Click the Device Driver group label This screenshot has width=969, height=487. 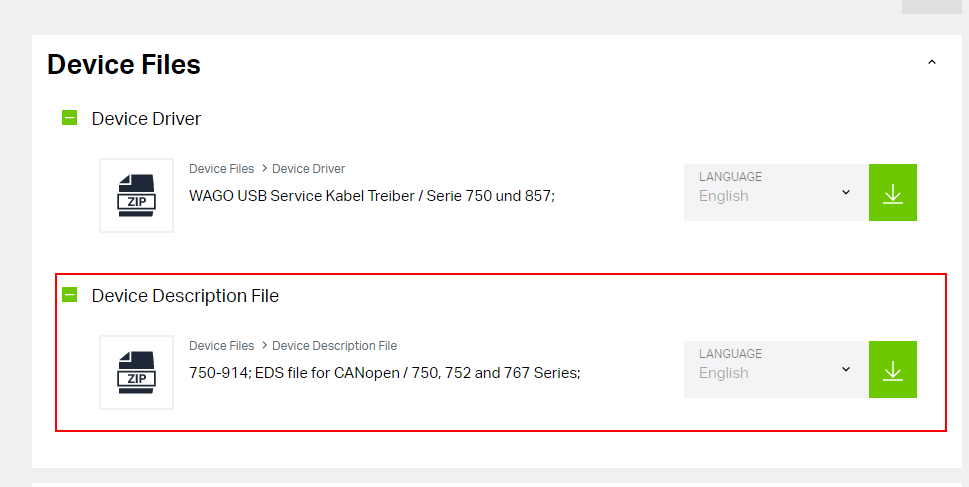(x=146, y=118)
